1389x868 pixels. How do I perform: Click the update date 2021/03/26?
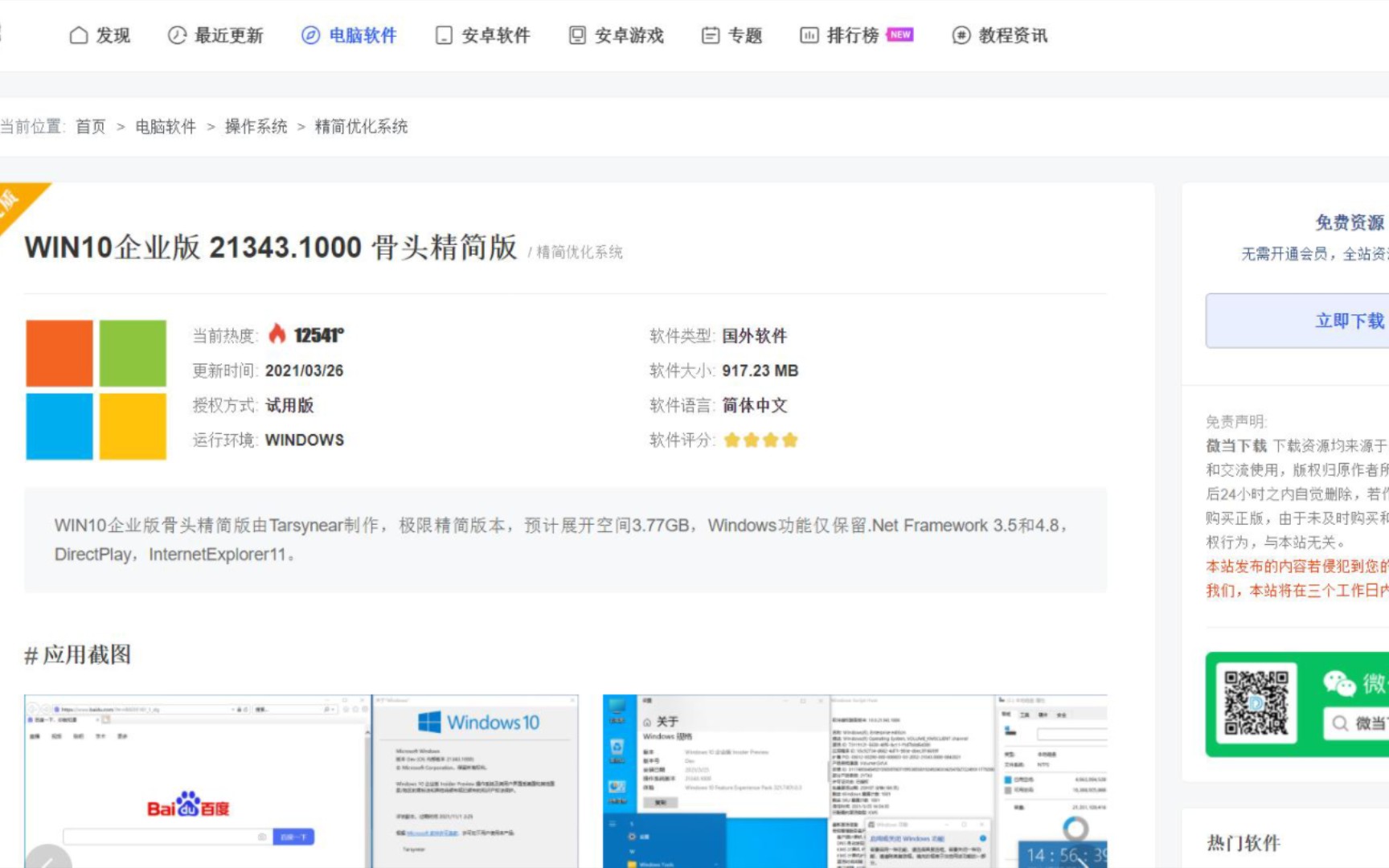click(304, 371)
